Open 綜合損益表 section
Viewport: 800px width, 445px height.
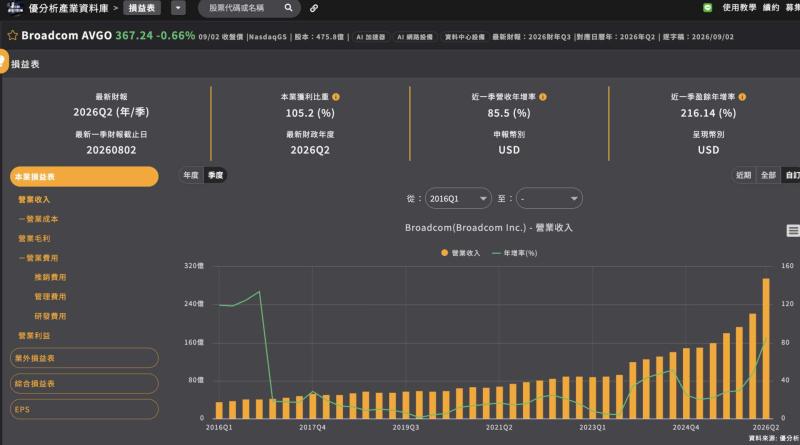[x=84, y=383]
